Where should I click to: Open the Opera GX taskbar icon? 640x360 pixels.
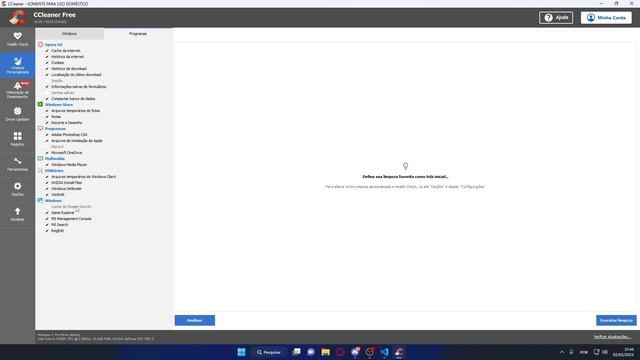coord(340,352)
